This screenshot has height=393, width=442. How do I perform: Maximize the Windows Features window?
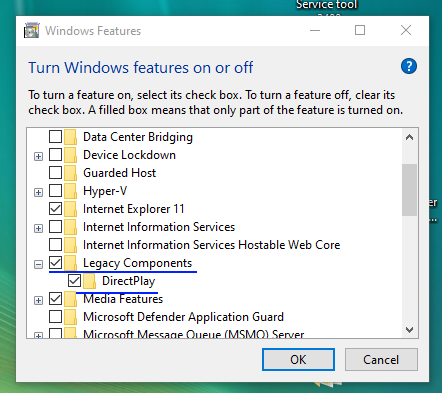(x=360, y=31)
